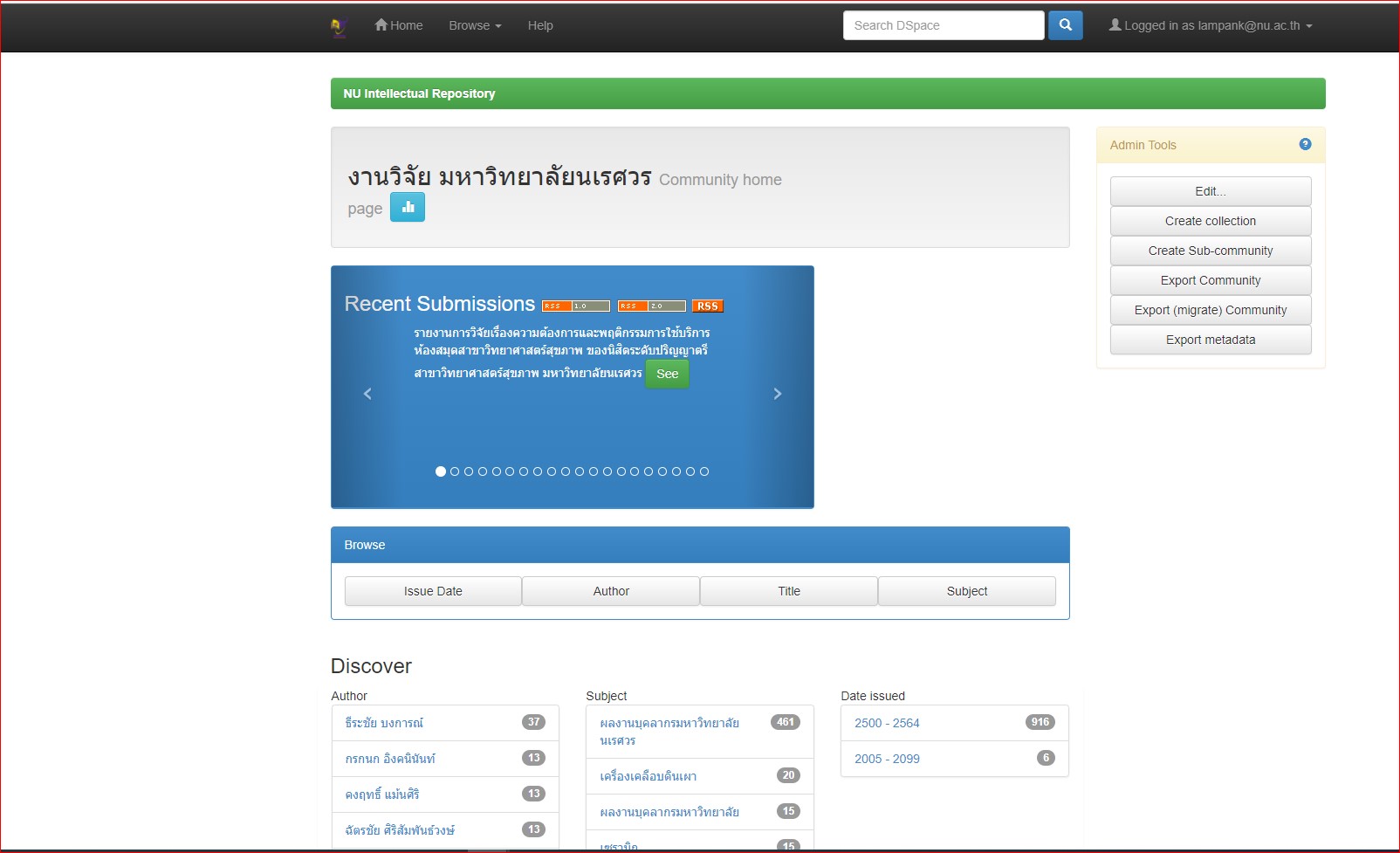Image resolution: width=1400 pixels, height=853 pixels.
Task: Click Export metadata button
Action: point(1211,340)
